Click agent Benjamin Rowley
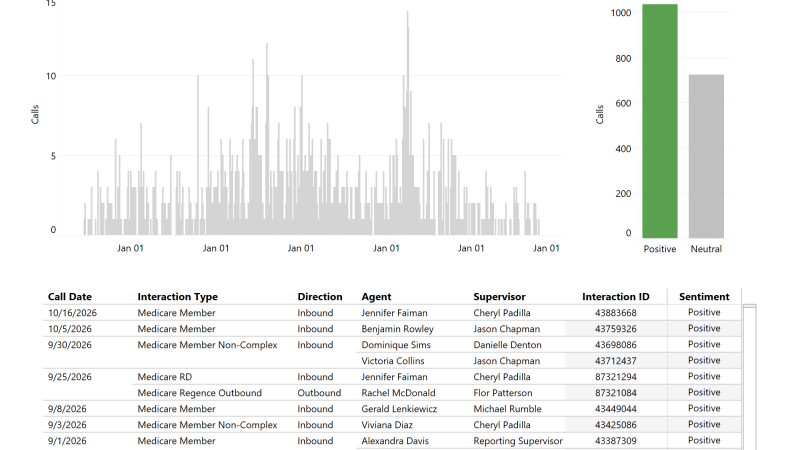 point(397,329)
